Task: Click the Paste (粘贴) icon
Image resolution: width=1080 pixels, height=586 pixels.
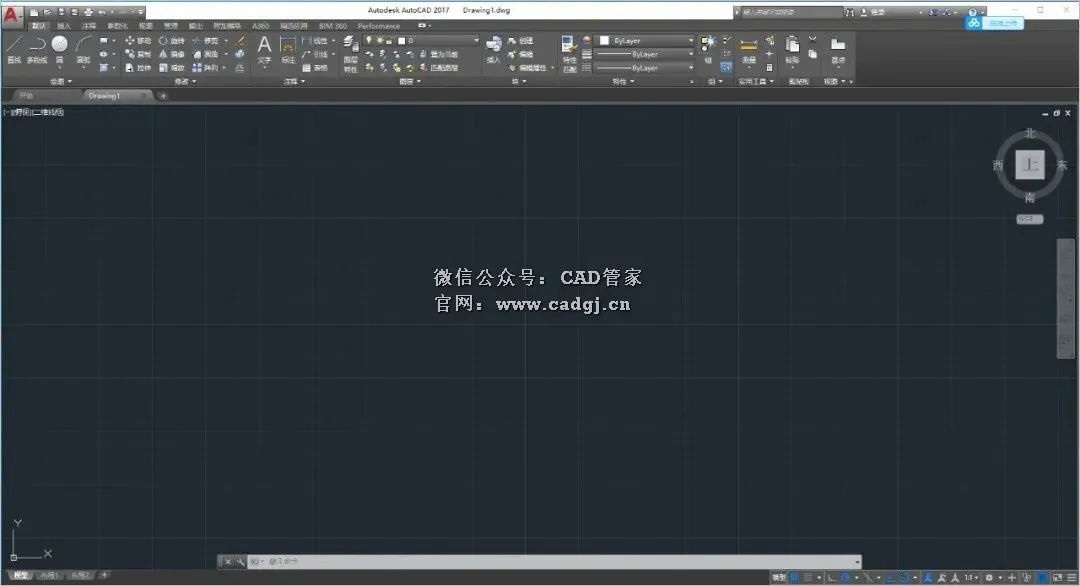Action: pos(793,50)
